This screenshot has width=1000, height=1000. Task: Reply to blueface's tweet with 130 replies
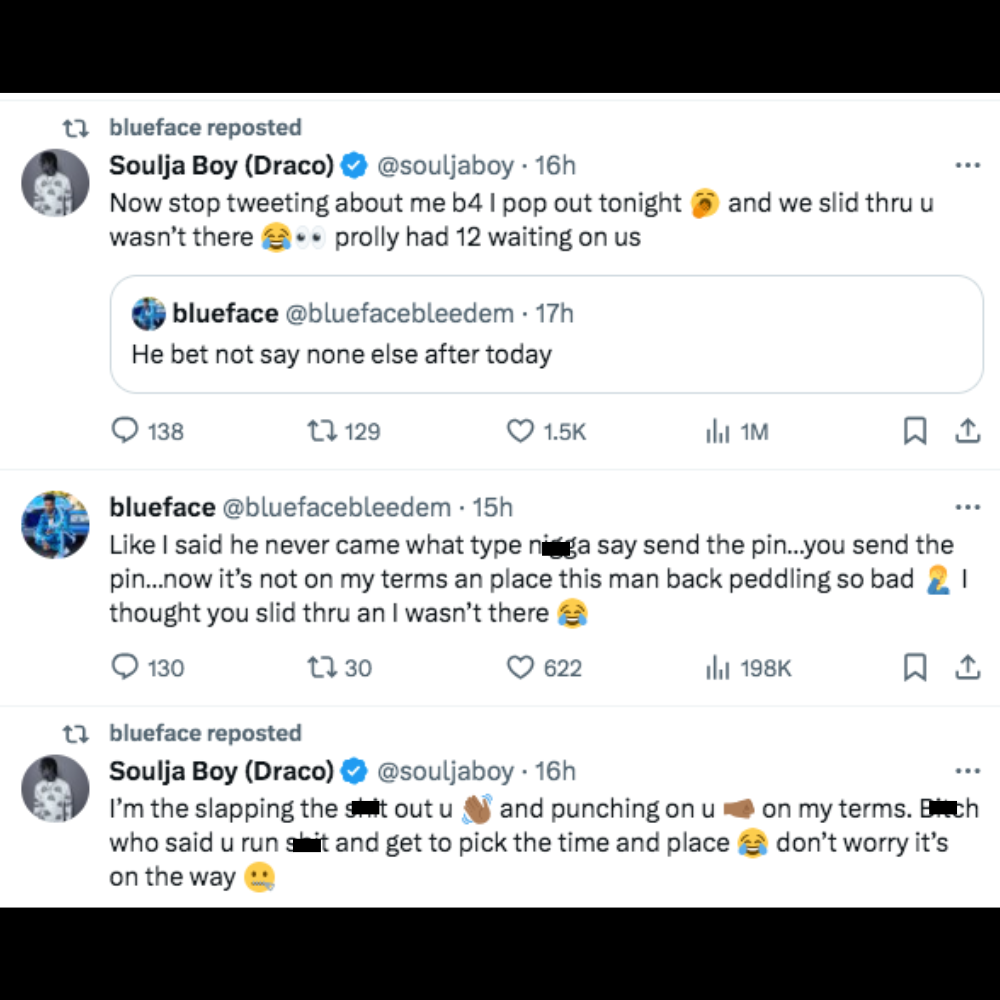pos(125,667)
